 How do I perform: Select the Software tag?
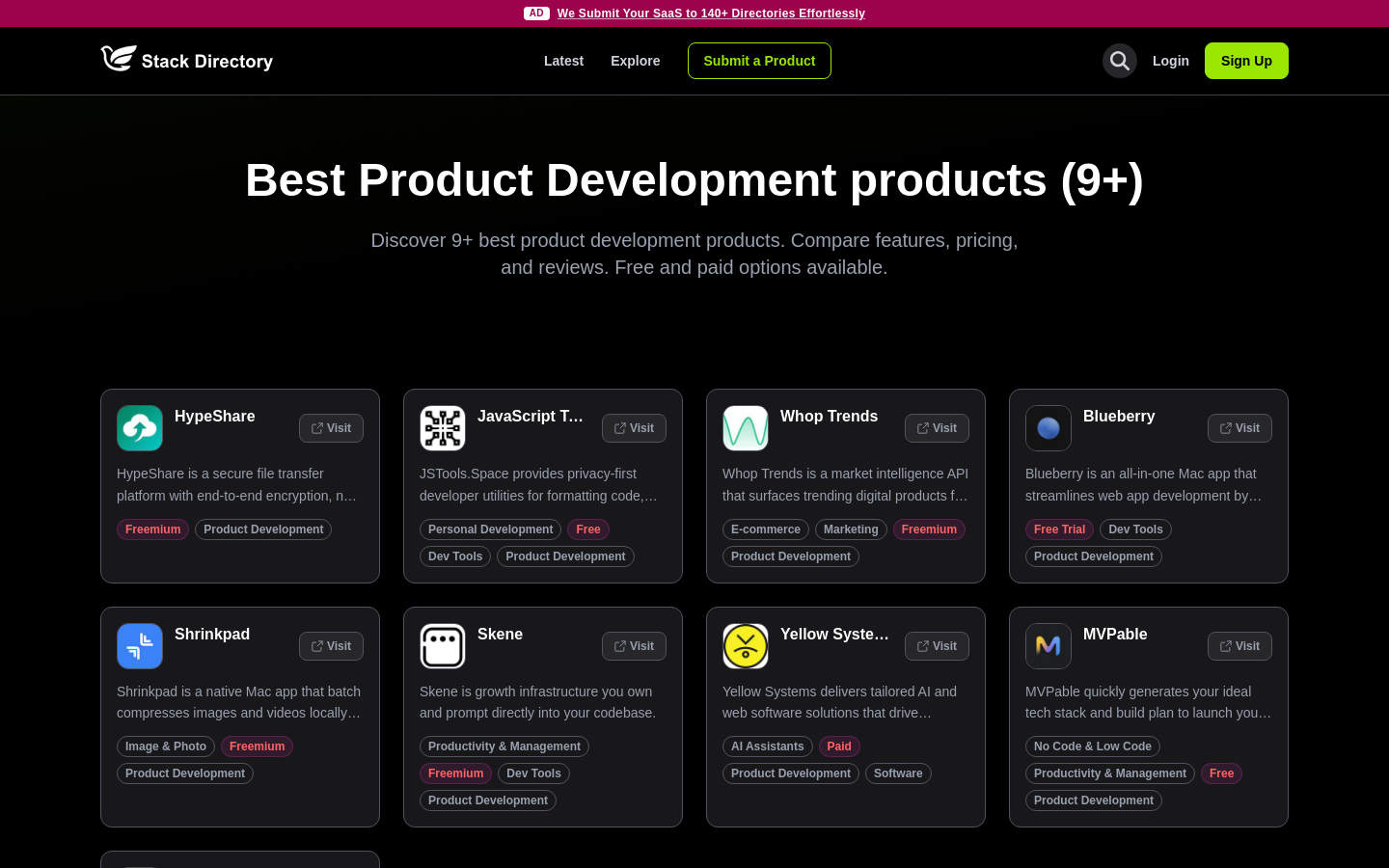coord(898,773)
